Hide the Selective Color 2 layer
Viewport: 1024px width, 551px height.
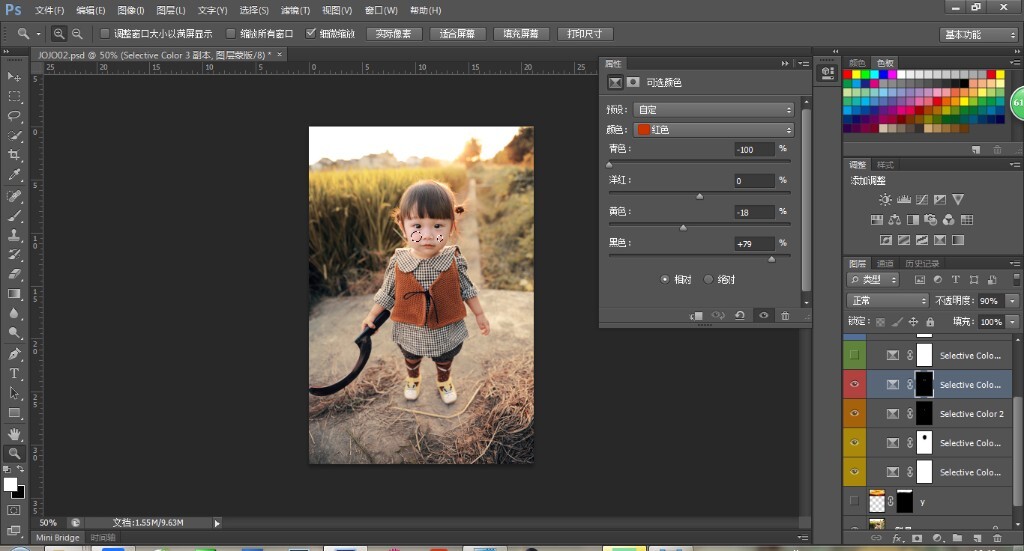click(854, 413)
